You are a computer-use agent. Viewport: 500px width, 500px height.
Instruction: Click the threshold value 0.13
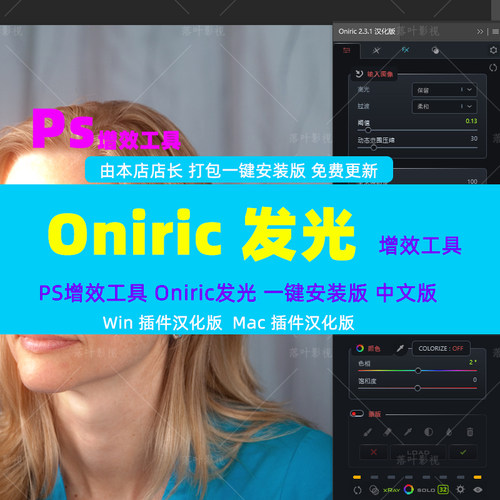click(x=471, y=121)
